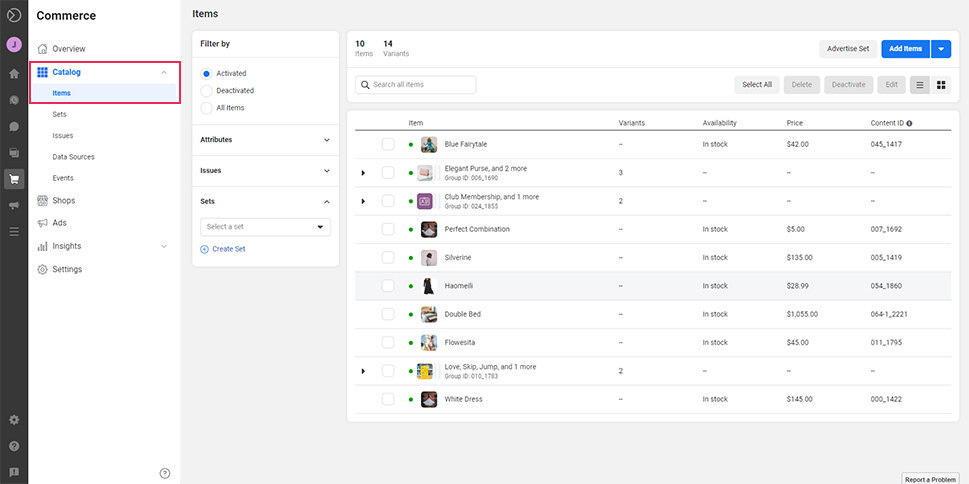Collapse the Catalog menu chevron
The width and height of the screenshot is (969, 484).
pyautogui.click(x=164, y=72)
